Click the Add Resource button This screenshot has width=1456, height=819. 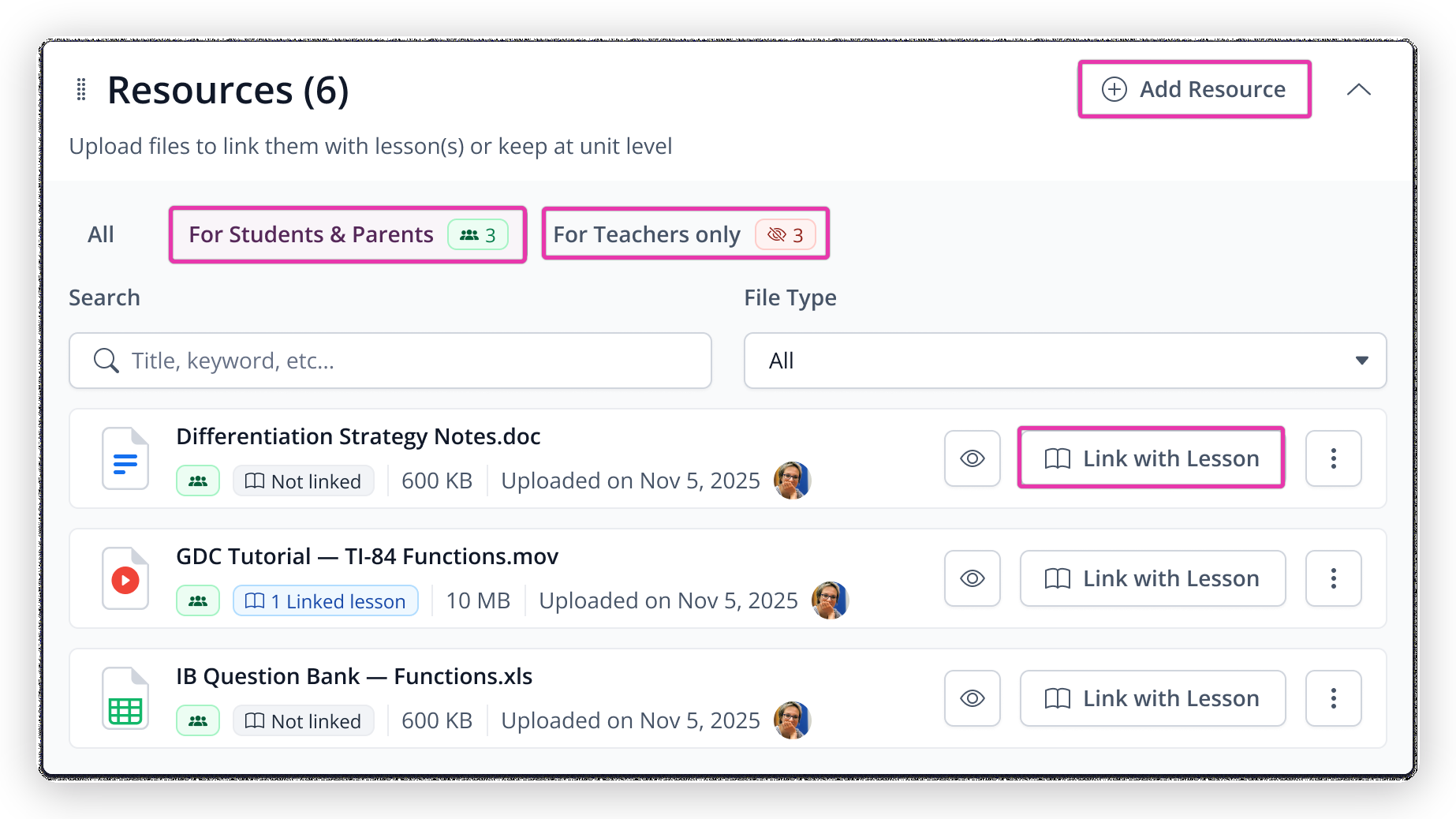click(x=1194, y=89)
